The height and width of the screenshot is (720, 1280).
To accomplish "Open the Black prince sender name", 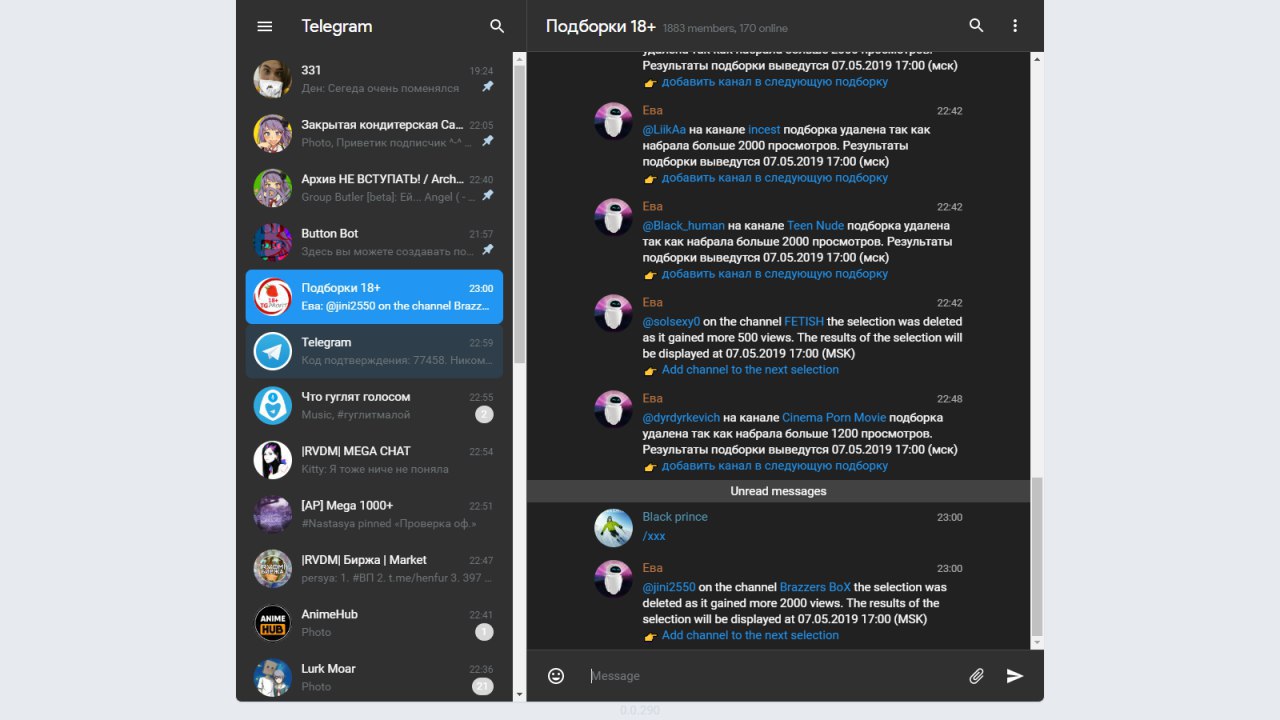I will click(675, 517).
